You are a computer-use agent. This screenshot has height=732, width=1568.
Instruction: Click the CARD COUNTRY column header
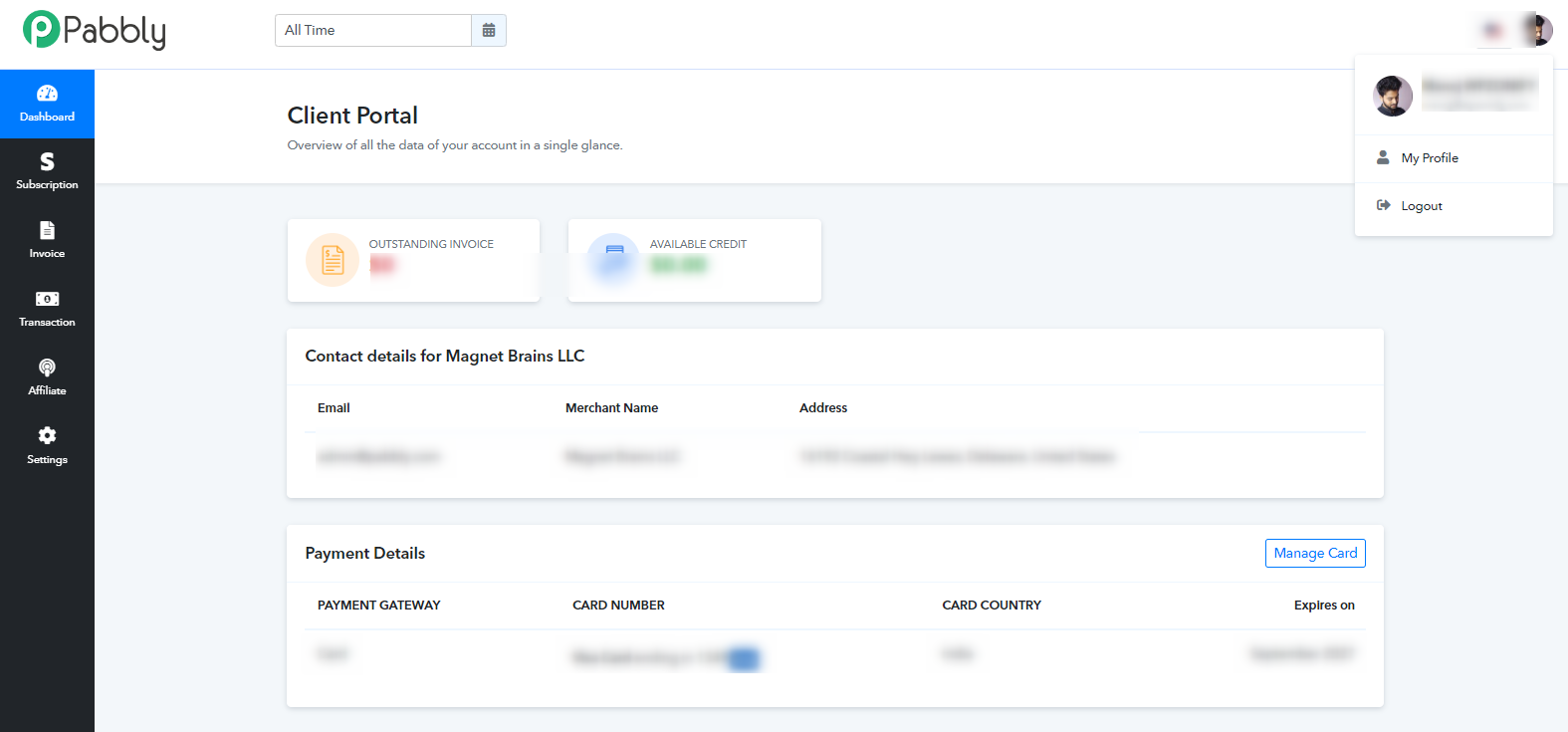click(x=992, y=606)
